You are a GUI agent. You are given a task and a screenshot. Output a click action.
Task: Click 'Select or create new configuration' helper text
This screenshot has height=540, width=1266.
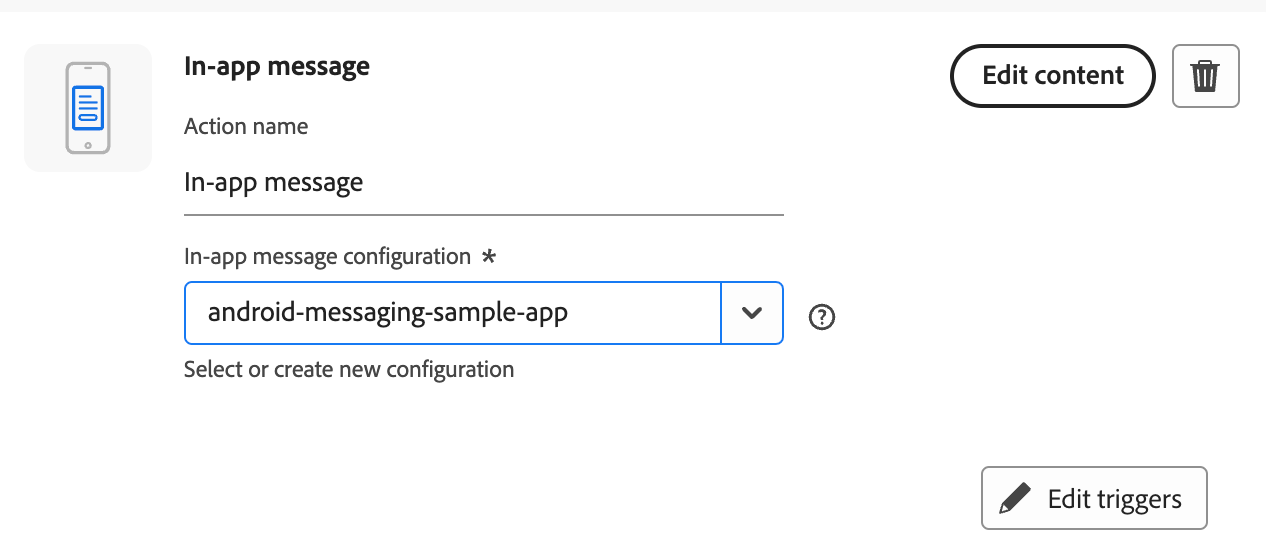pyautogui.click(x=349, y=370)
